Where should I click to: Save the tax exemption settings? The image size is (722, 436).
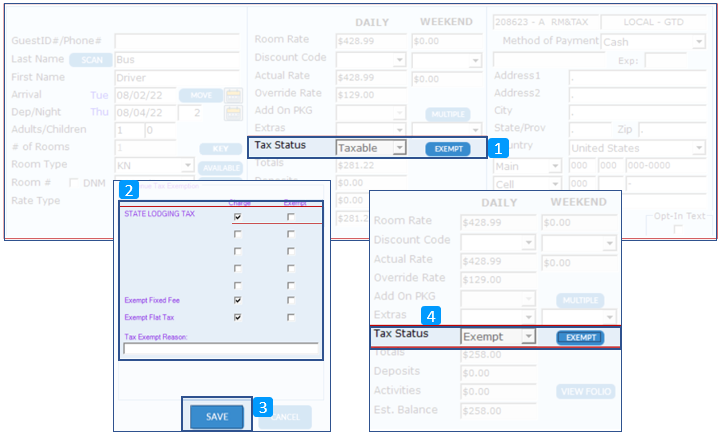217,417
